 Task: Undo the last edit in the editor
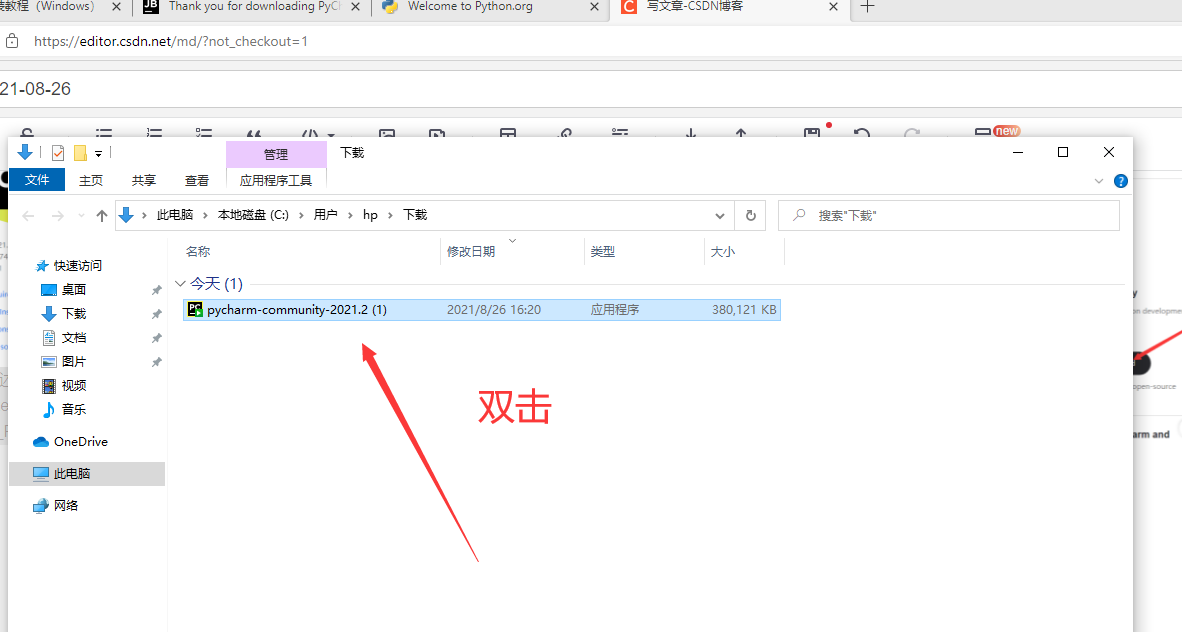coord(862,133)
